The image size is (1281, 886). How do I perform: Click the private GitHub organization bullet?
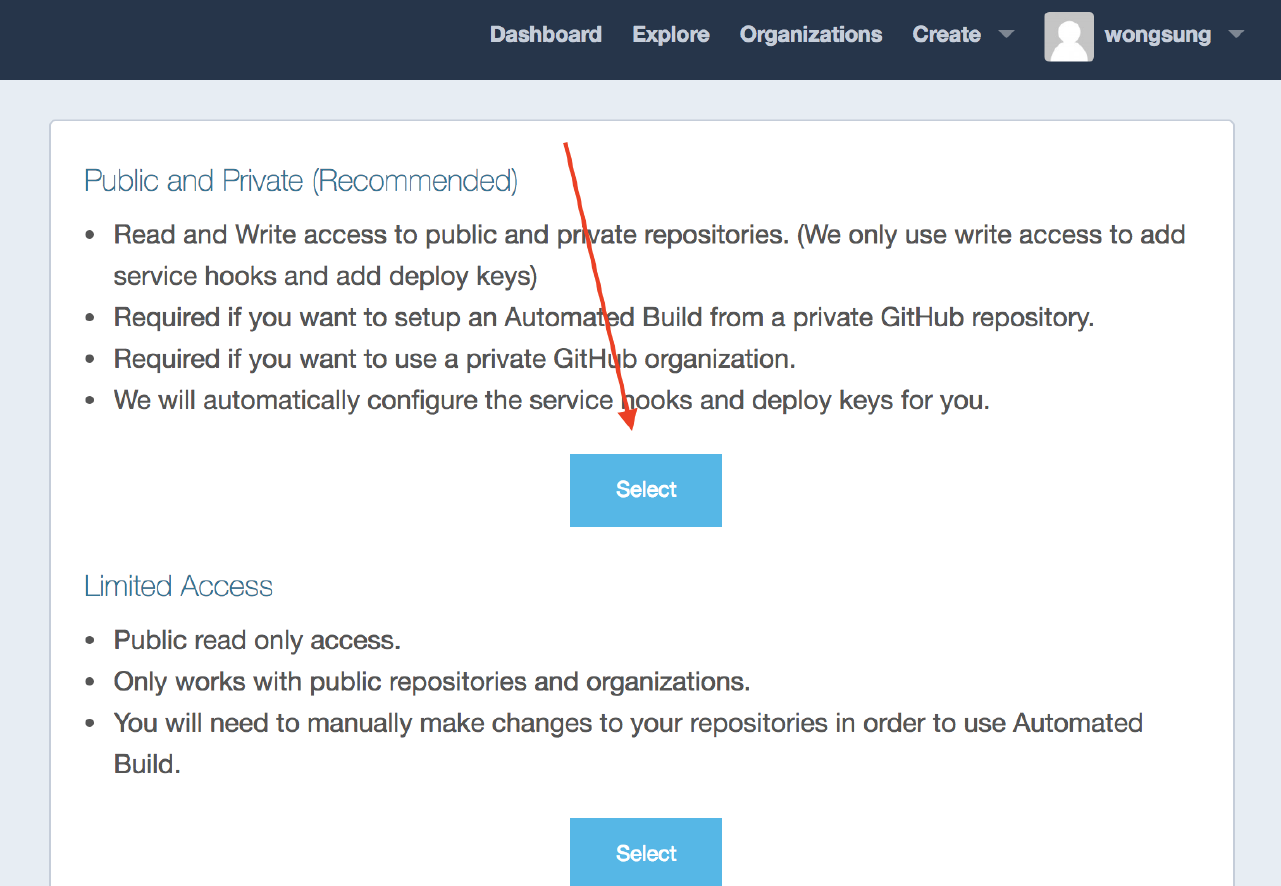[x=454, y=359]
